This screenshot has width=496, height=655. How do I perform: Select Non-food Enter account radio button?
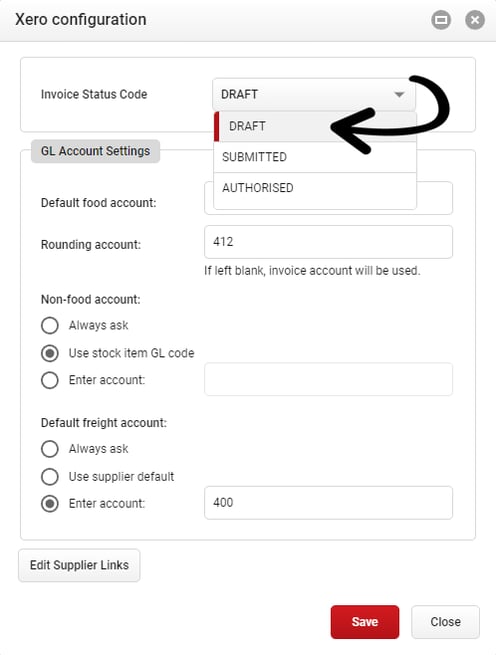pyautogui.click(x=50, y=380)
